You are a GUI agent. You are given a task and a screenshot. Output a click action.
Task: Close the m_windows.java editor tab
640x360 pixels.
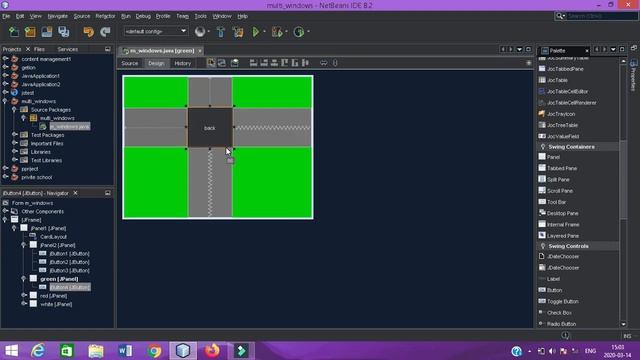[200, 51]
